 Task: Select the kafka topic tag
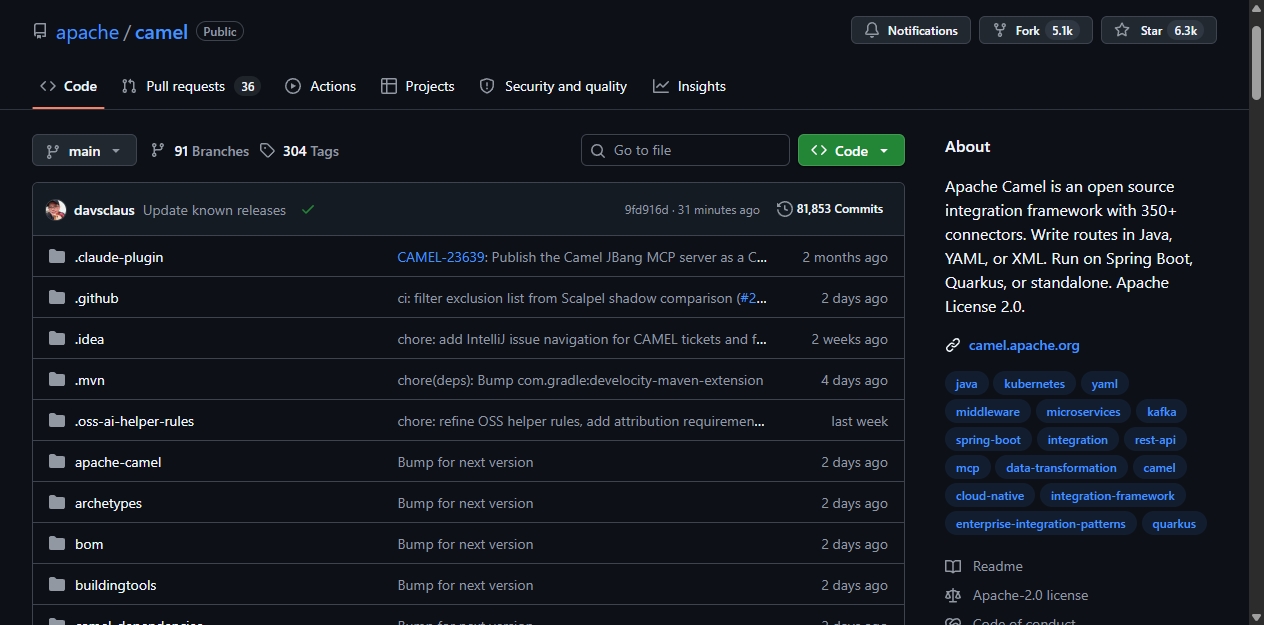click(1161, 412)
